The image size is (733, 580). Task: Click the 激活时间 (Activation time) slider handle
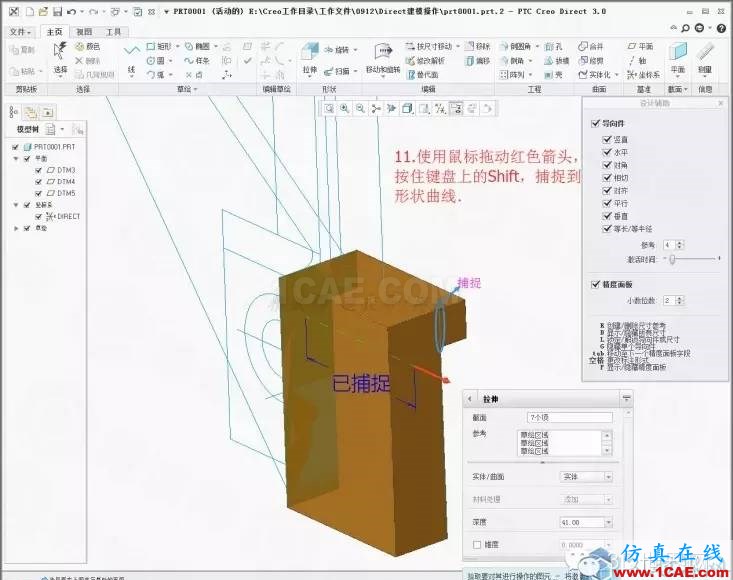tap(672, 258)
